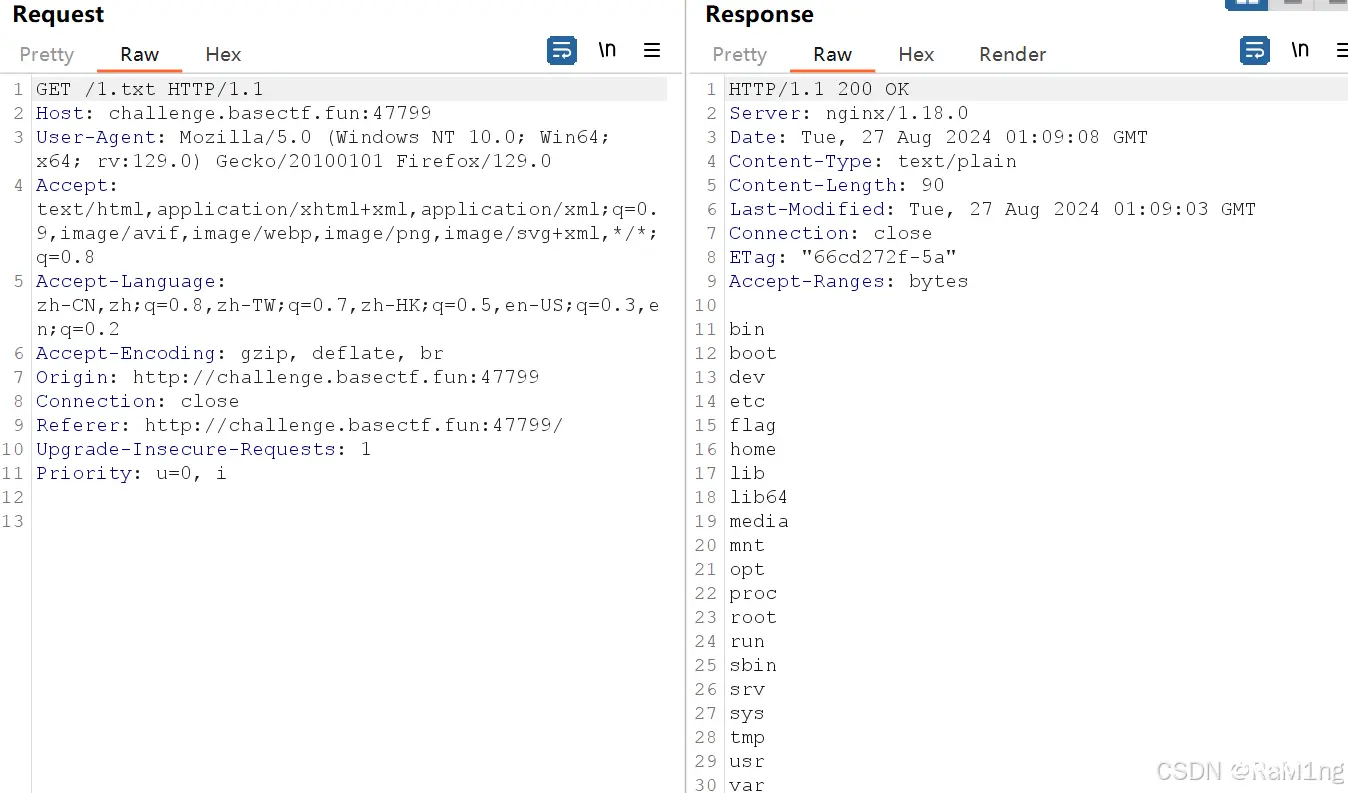Click 'Connection: close' in the Response panel

tap(831, 233)
